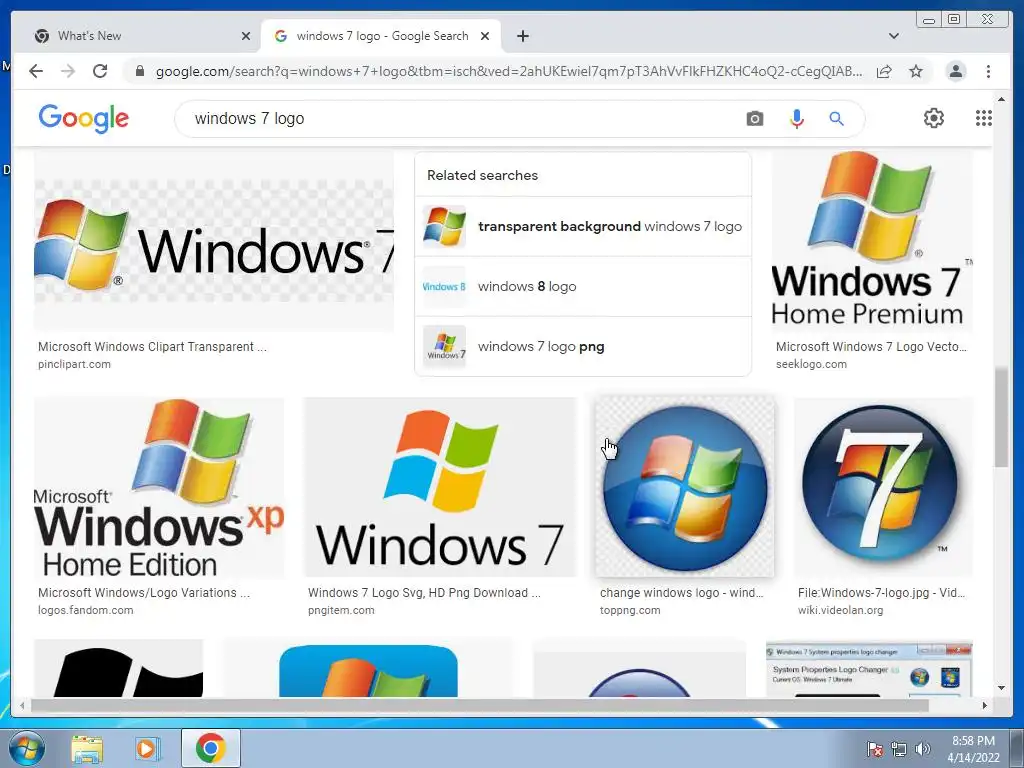Click the scroll up arrow
Screen dimensions: 1024x768
click(1001, 99)
